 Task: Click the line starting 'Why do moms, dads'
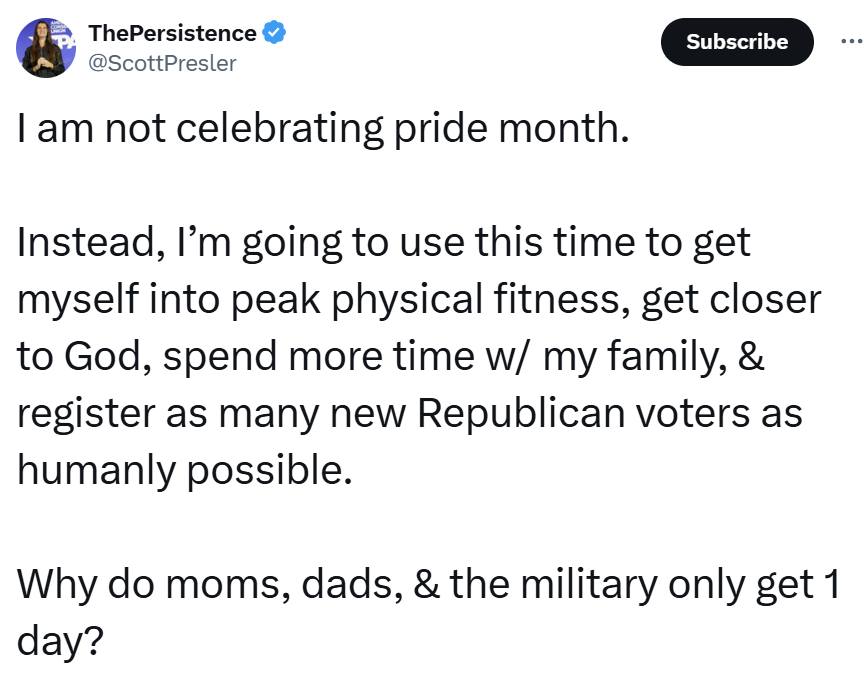[x=429, y=584]
